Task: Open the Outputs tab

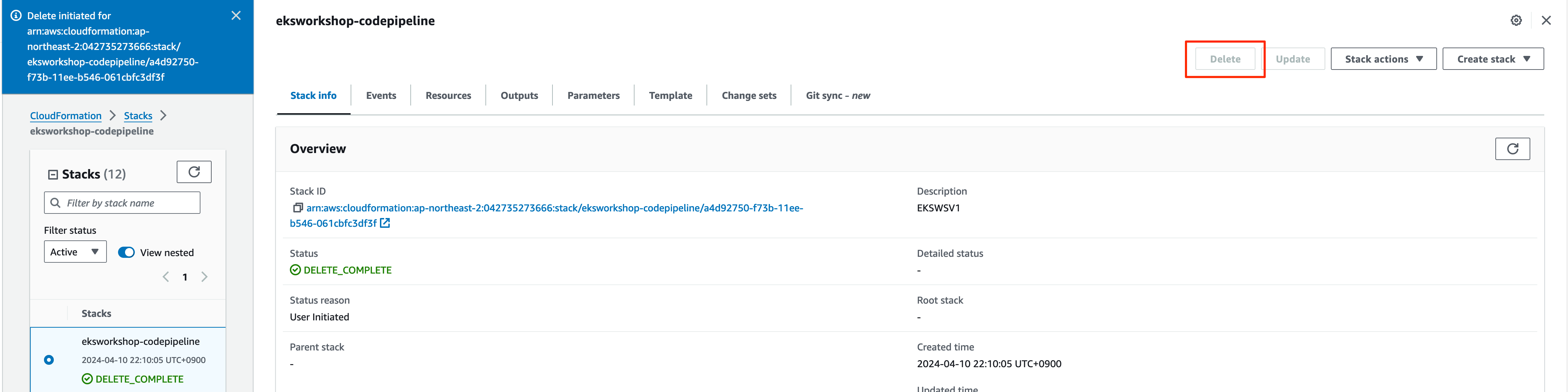Action: pos(519,96)
